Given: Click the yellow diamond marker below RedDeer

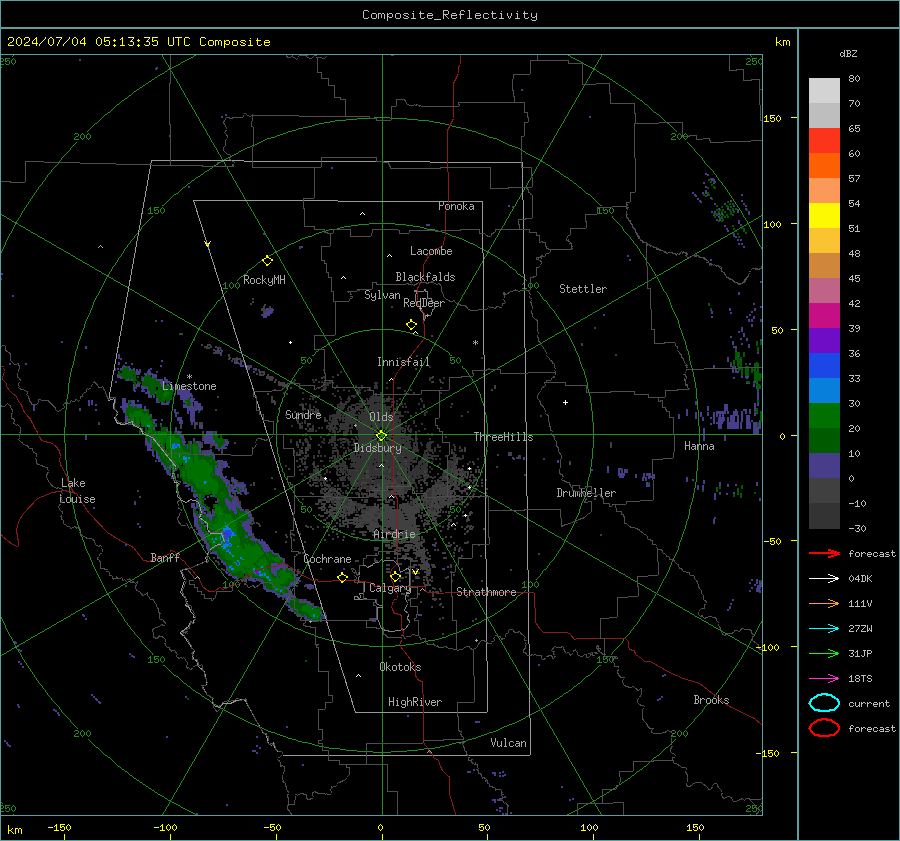Looking at the screenshot, I should pyautogui.click(x=412, y=325).
